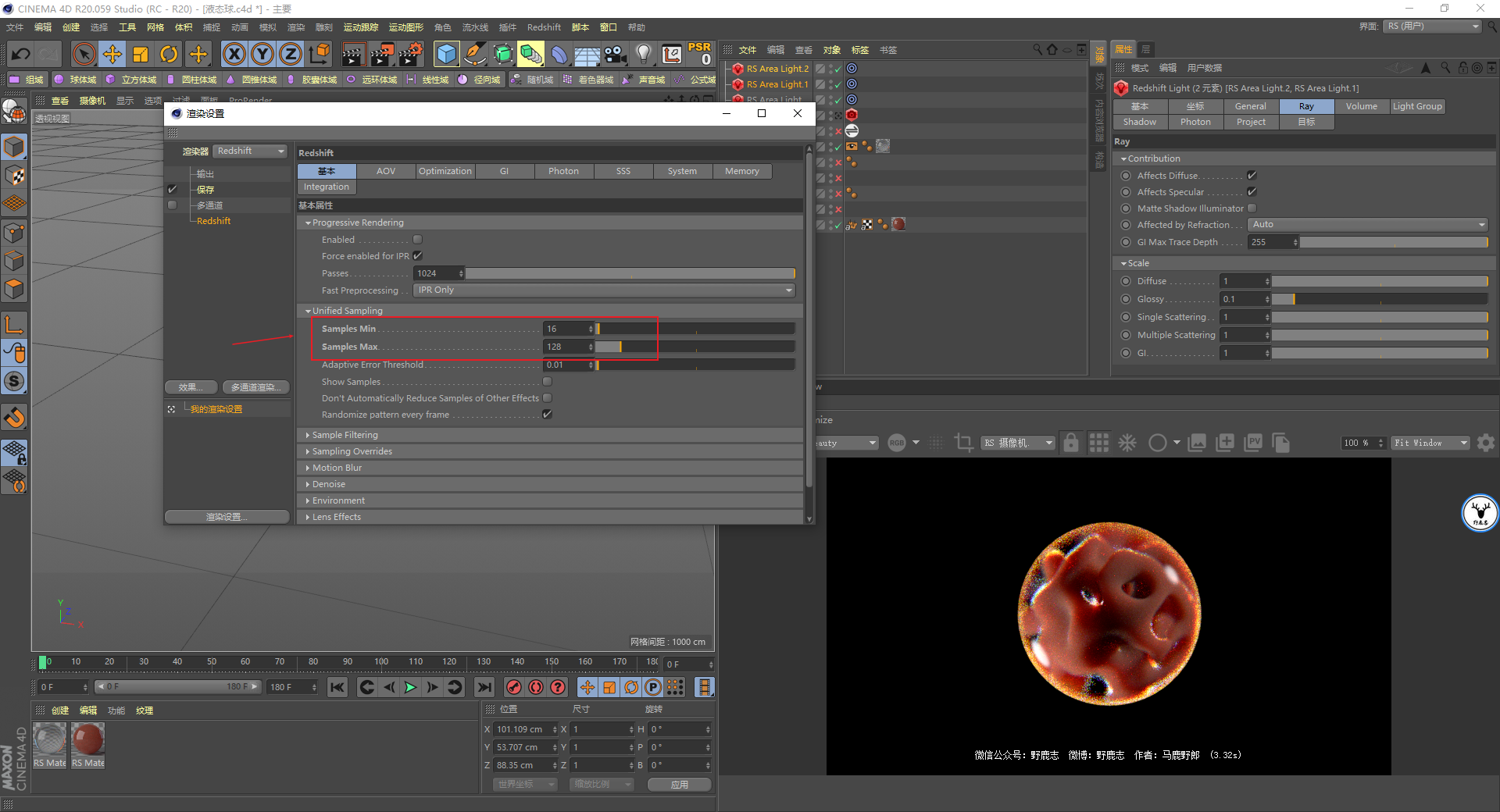
Task: Toggle Randomize pattern every frame checkbox
Action: pyautogui.click(x=547, y=415)
